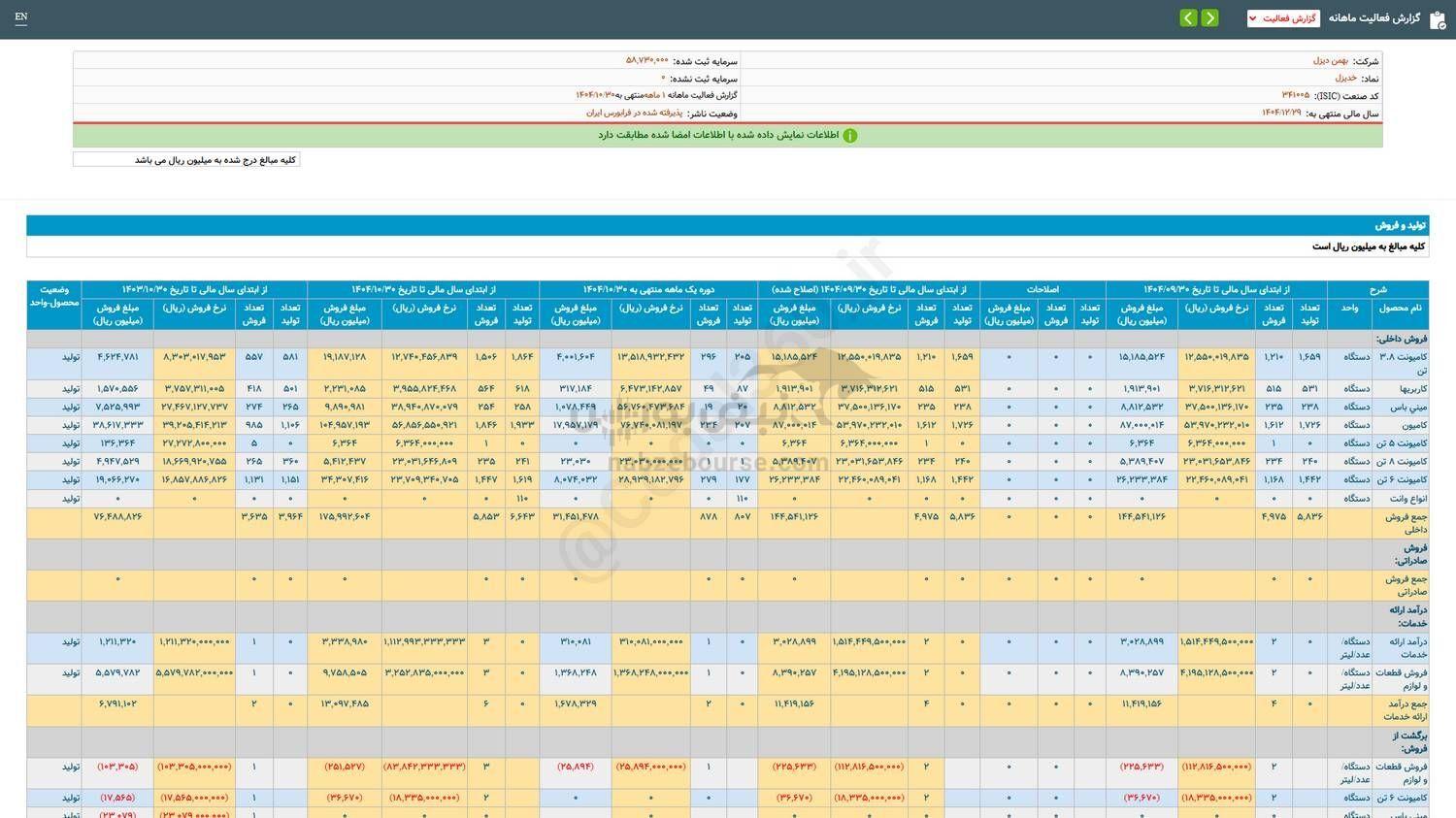Image resolution: width=1456 pixels, height=818 pixels.
Task: Switch language with the EN link
Action: (21, 17)
